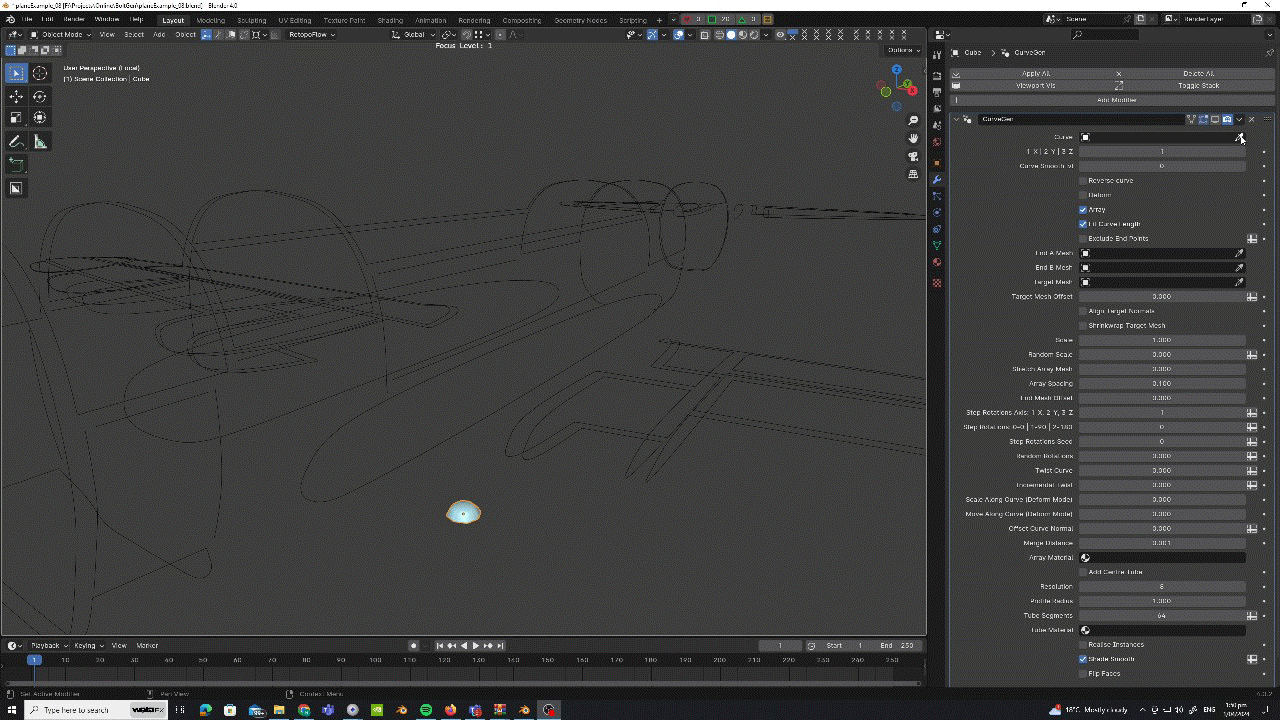The image size is (1280, 720).
Task: Click the eyedropper for End A Mesh
Action: pyautogui.click(x=1239, y=253)
